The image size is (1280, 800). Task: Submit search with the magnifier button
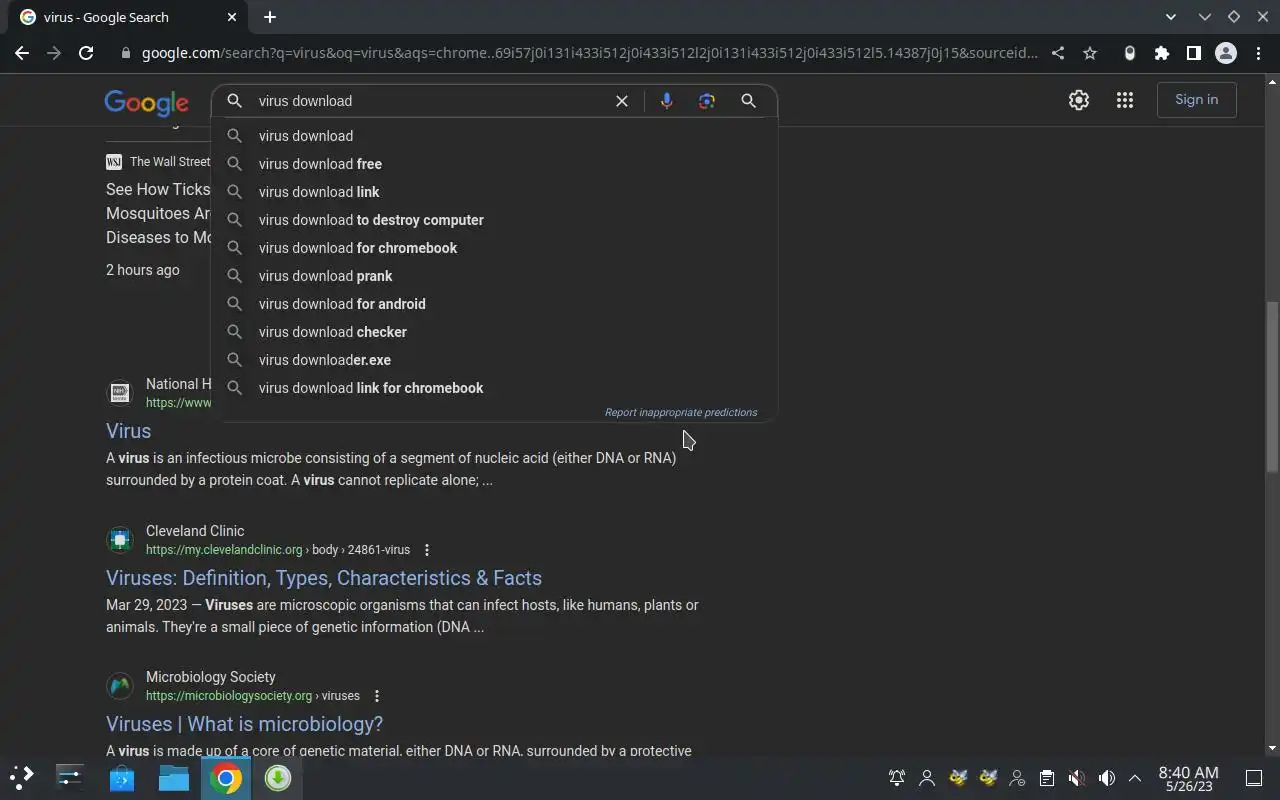(x=748, y=101)
